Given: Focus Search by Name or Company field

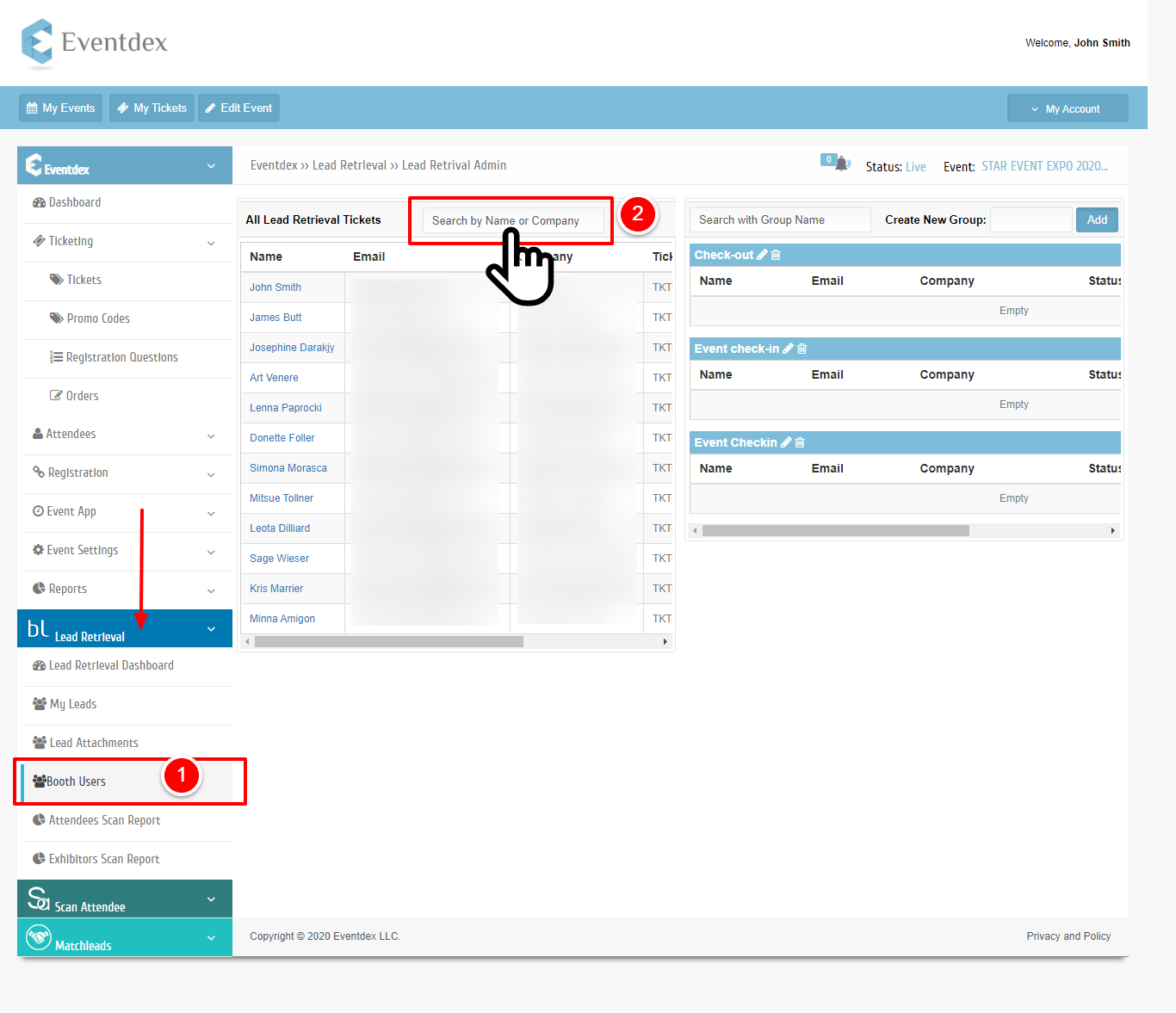Looking at the screenshot, I should pos(514,220).
